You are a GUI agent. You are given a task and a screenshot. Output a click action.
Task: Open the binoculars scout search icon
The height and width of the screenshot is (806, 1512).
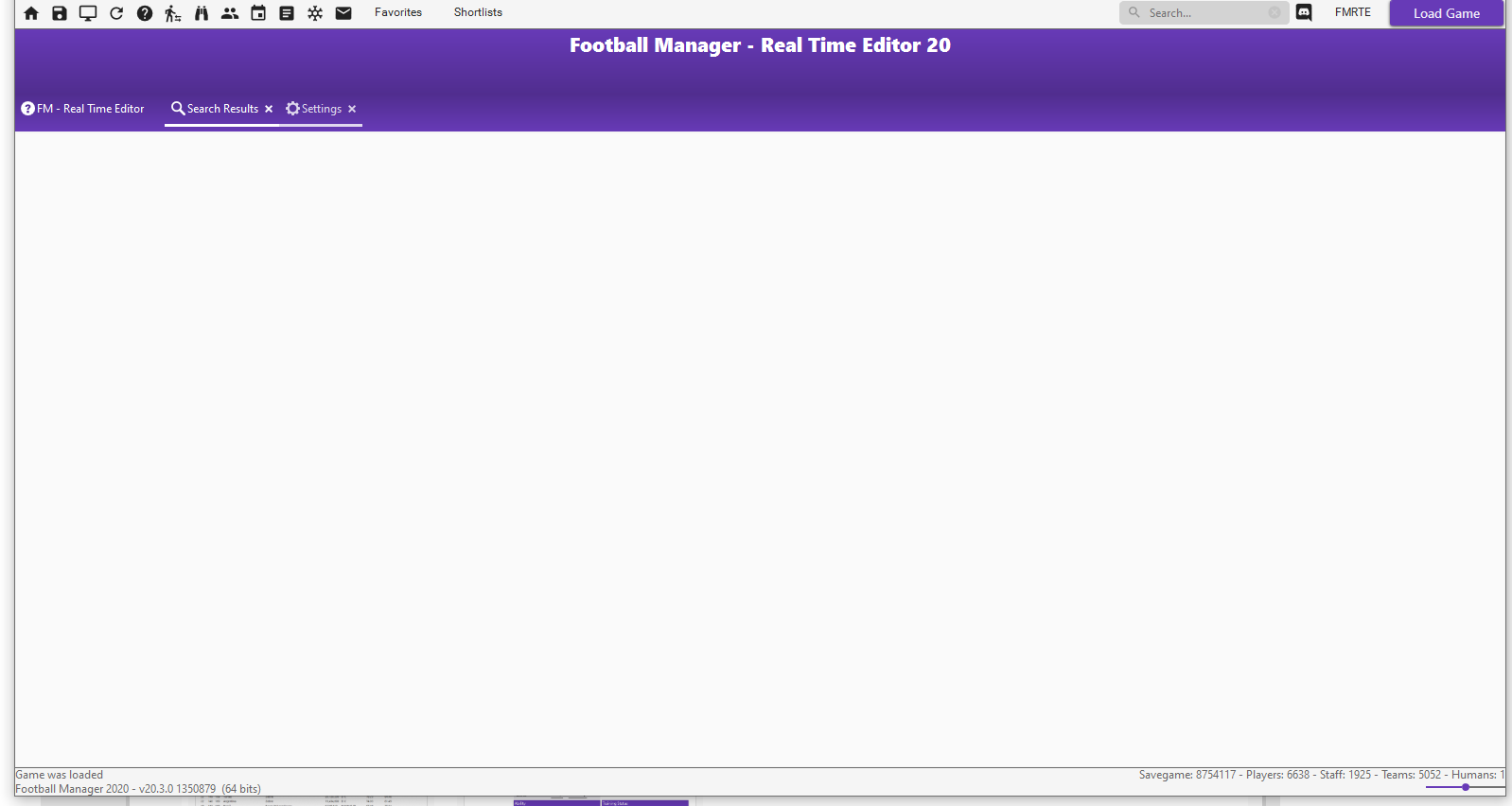click(202, 13)
